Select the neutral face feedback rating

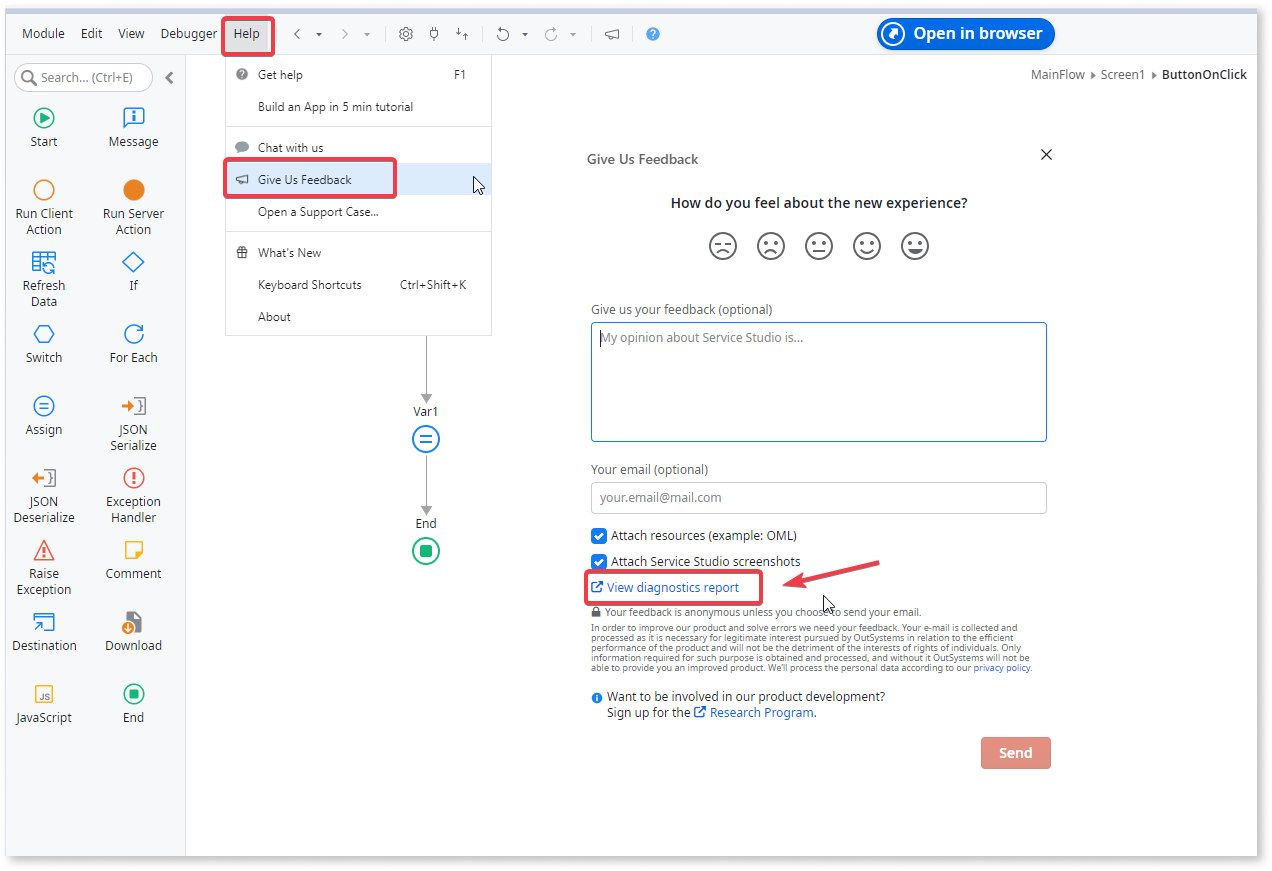pos(819,245)
